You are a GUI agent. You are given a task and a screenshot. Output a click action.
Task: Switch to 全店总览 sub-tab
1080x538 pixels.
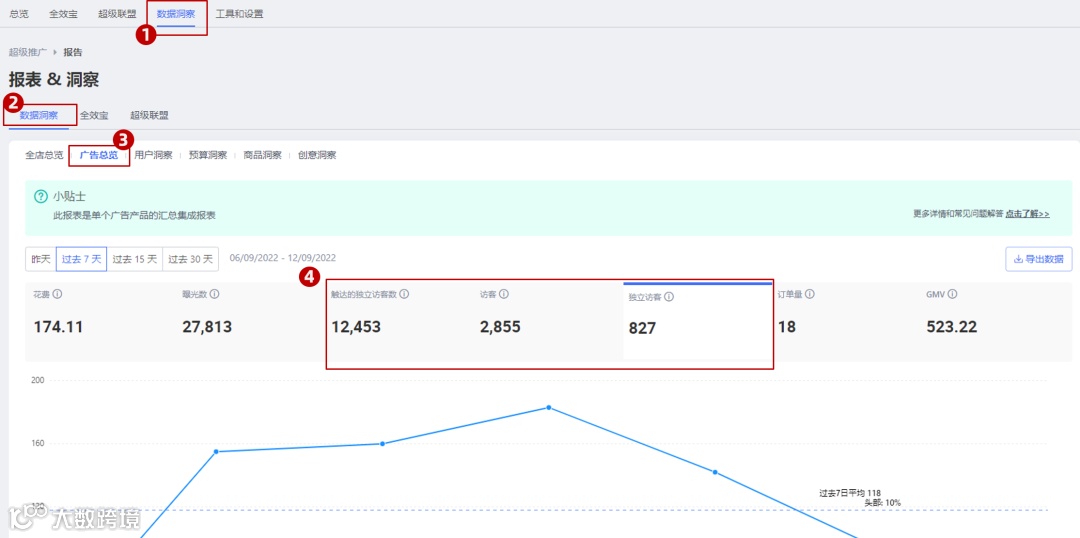44,155
